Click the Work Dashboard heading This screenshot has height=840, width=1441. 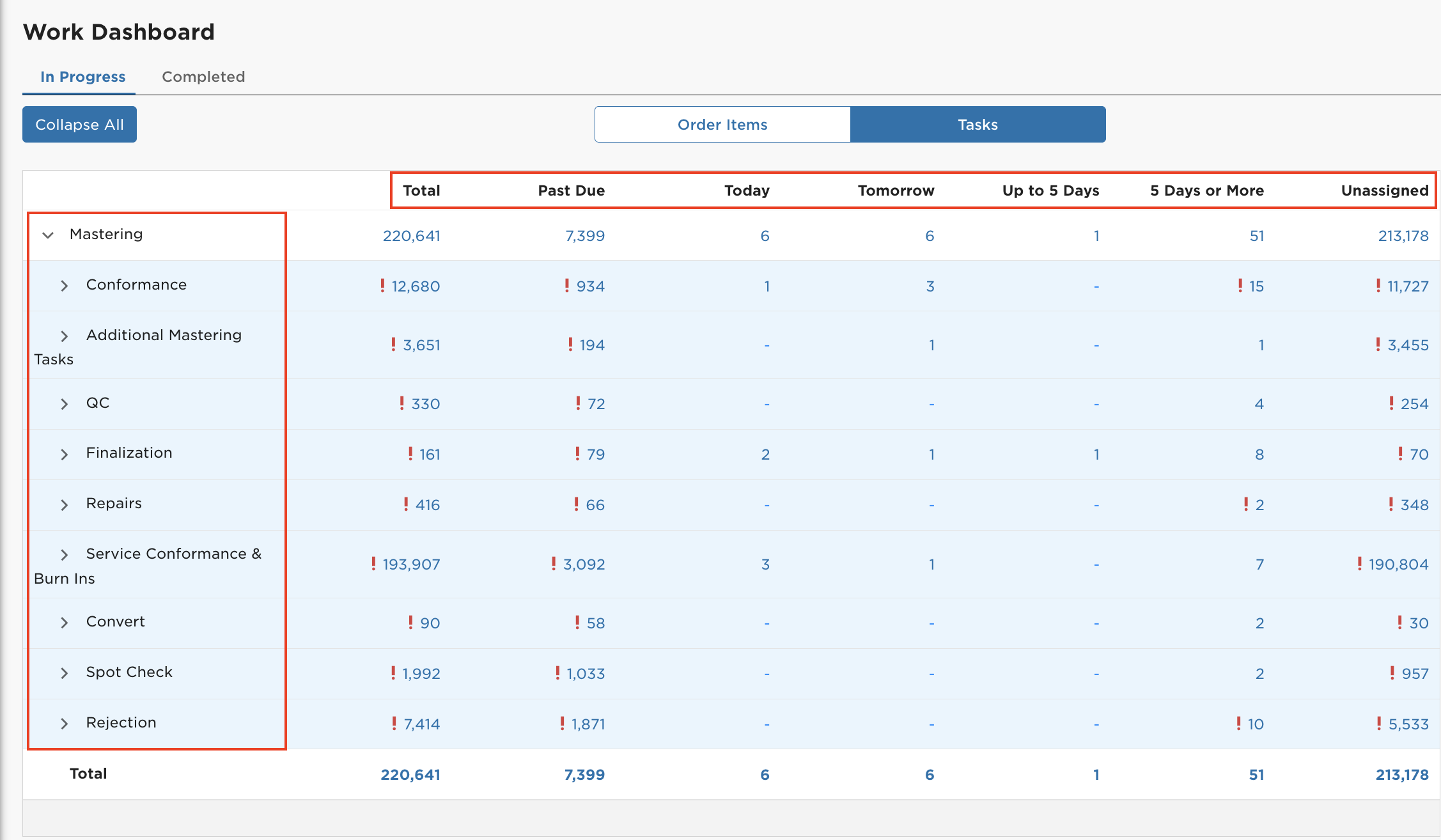(119, 32)
